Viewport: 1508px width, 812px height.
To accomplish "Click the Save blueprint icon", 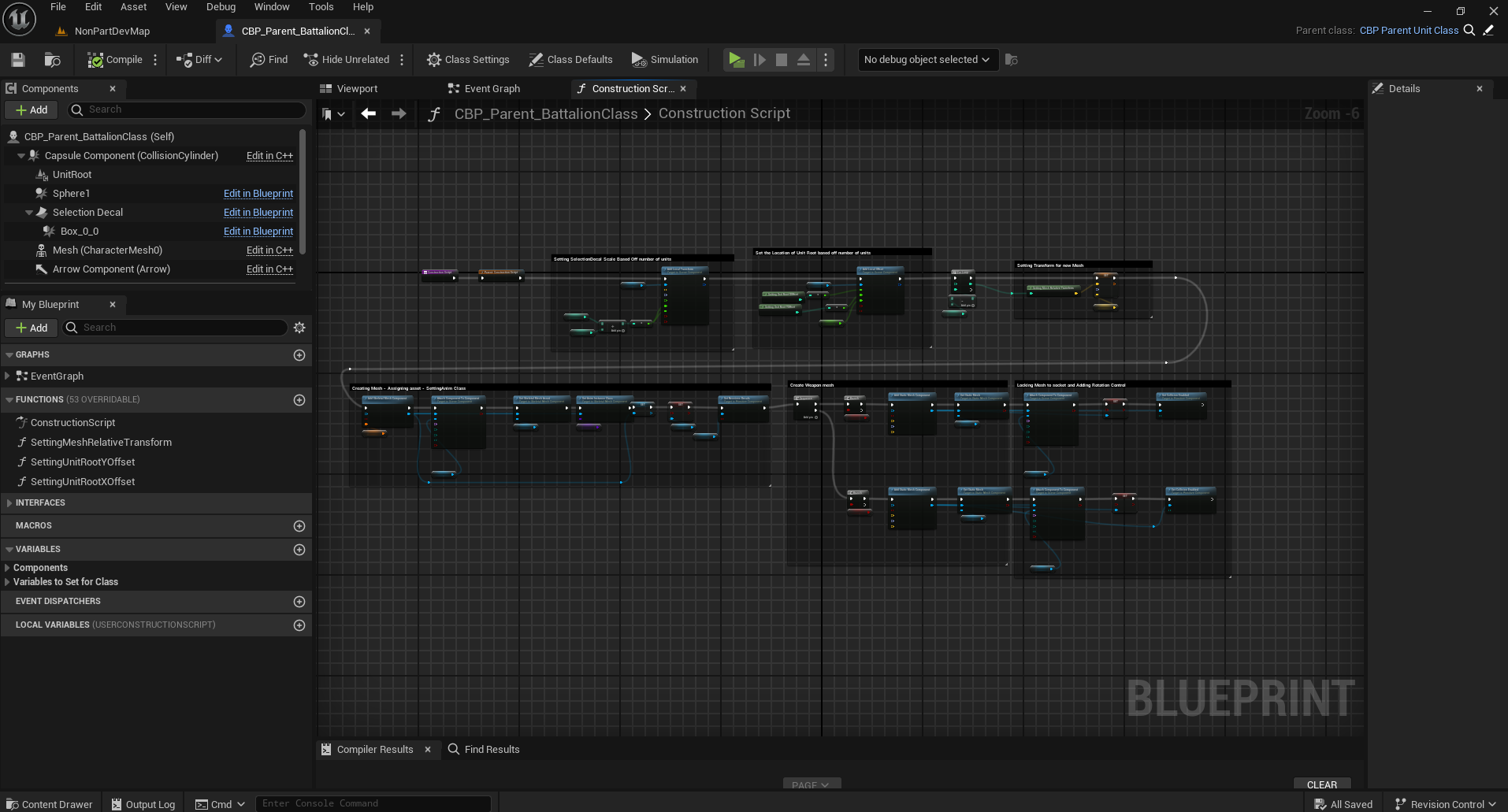I will (18, 60).
